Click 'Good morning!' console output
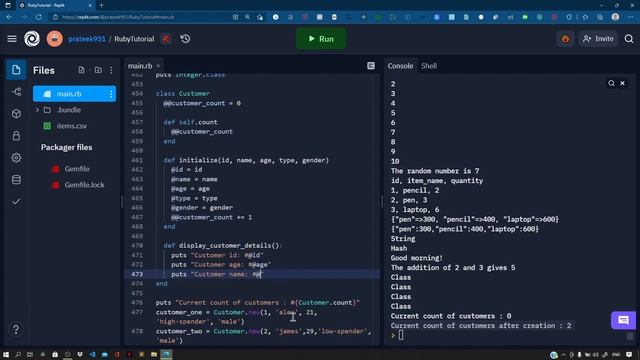This screenshot has height=360, width=640. (416, 258)
